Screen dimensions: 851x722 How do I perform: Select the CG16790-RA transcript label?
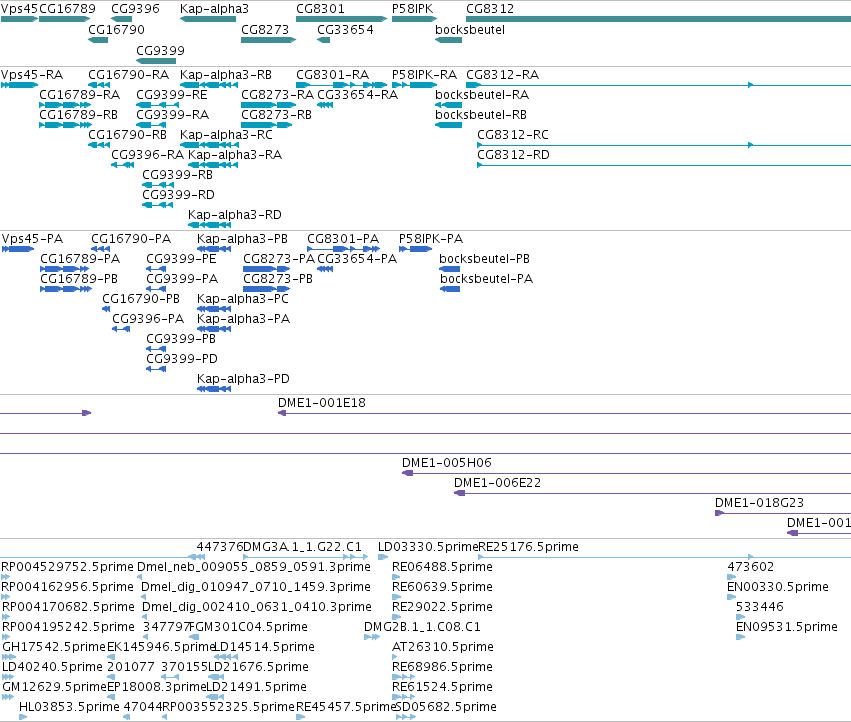coord(129,75)
